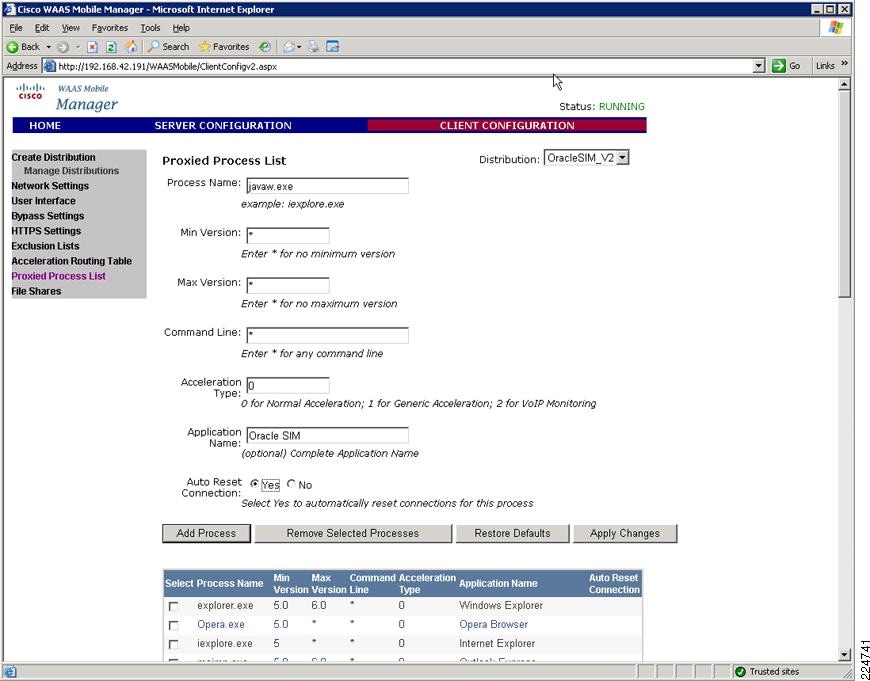Open User Interface in sidebar

(43, 201)
